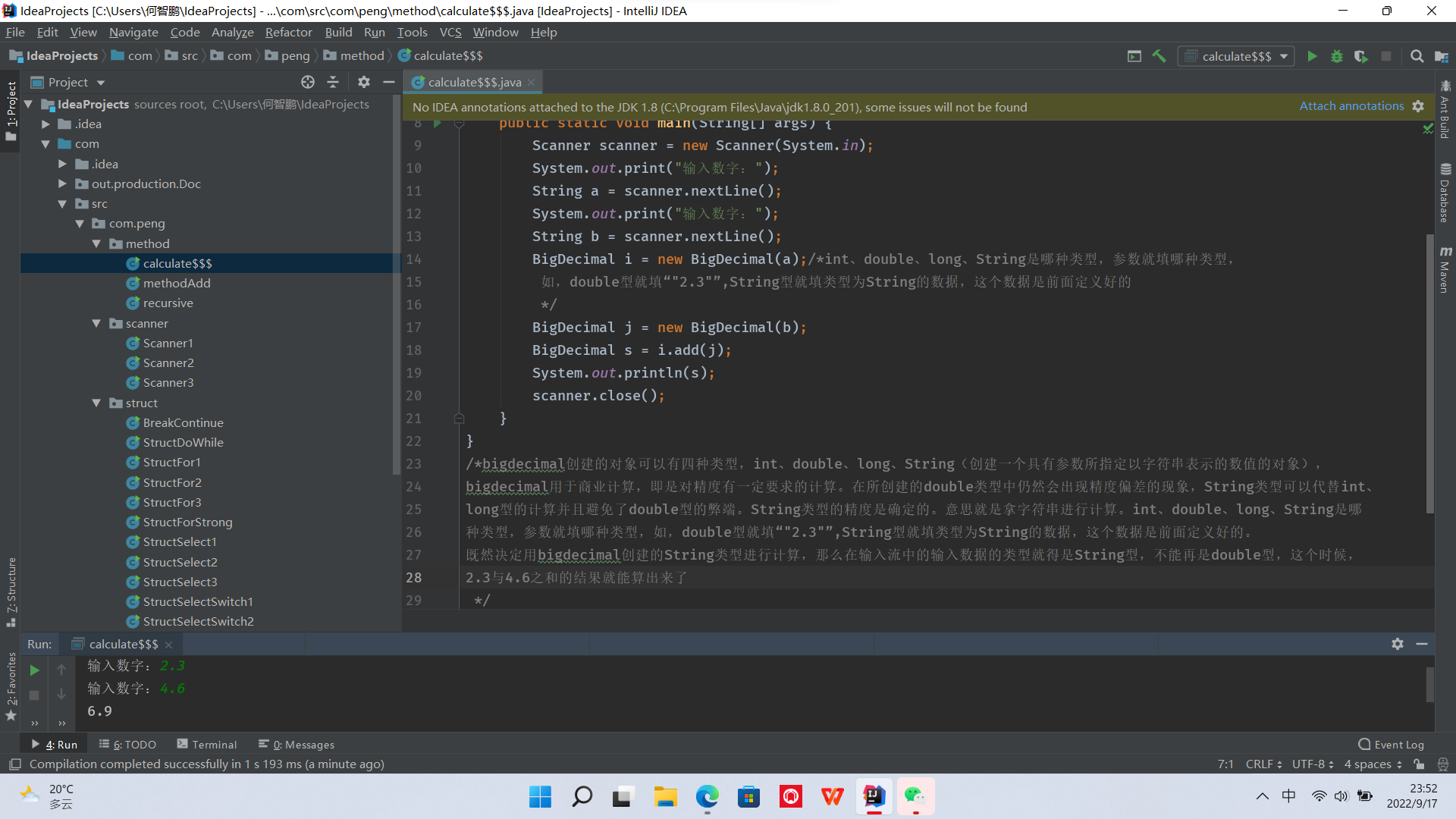Click Attach annotations link

tap(1351, 106)
